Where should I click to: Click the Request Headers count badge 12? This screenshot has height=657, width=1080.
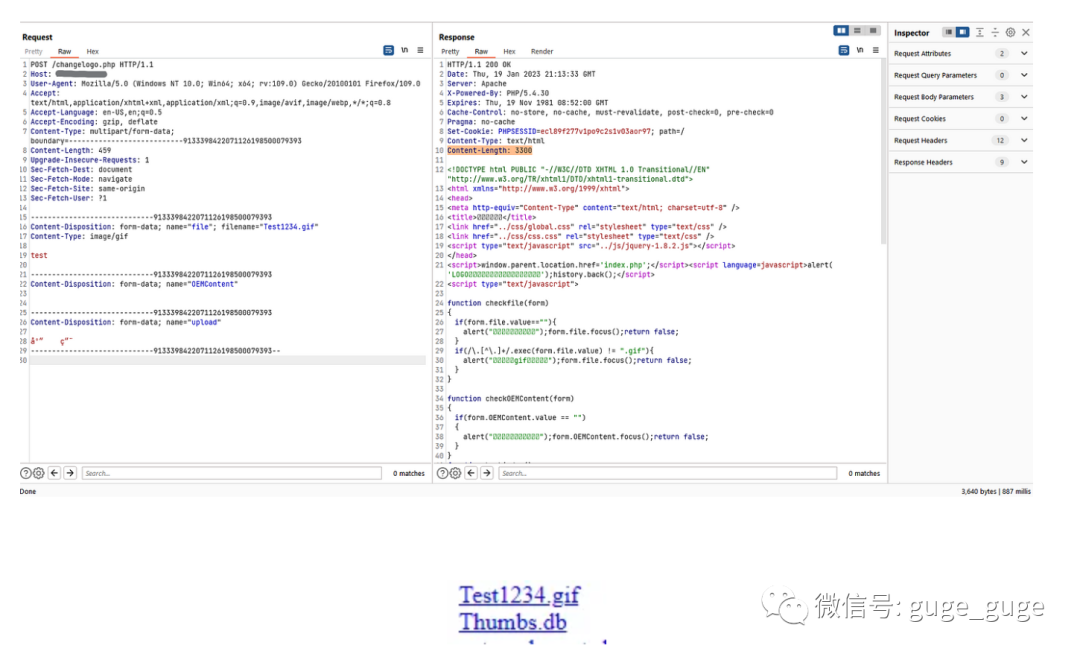pos(1000,140)
